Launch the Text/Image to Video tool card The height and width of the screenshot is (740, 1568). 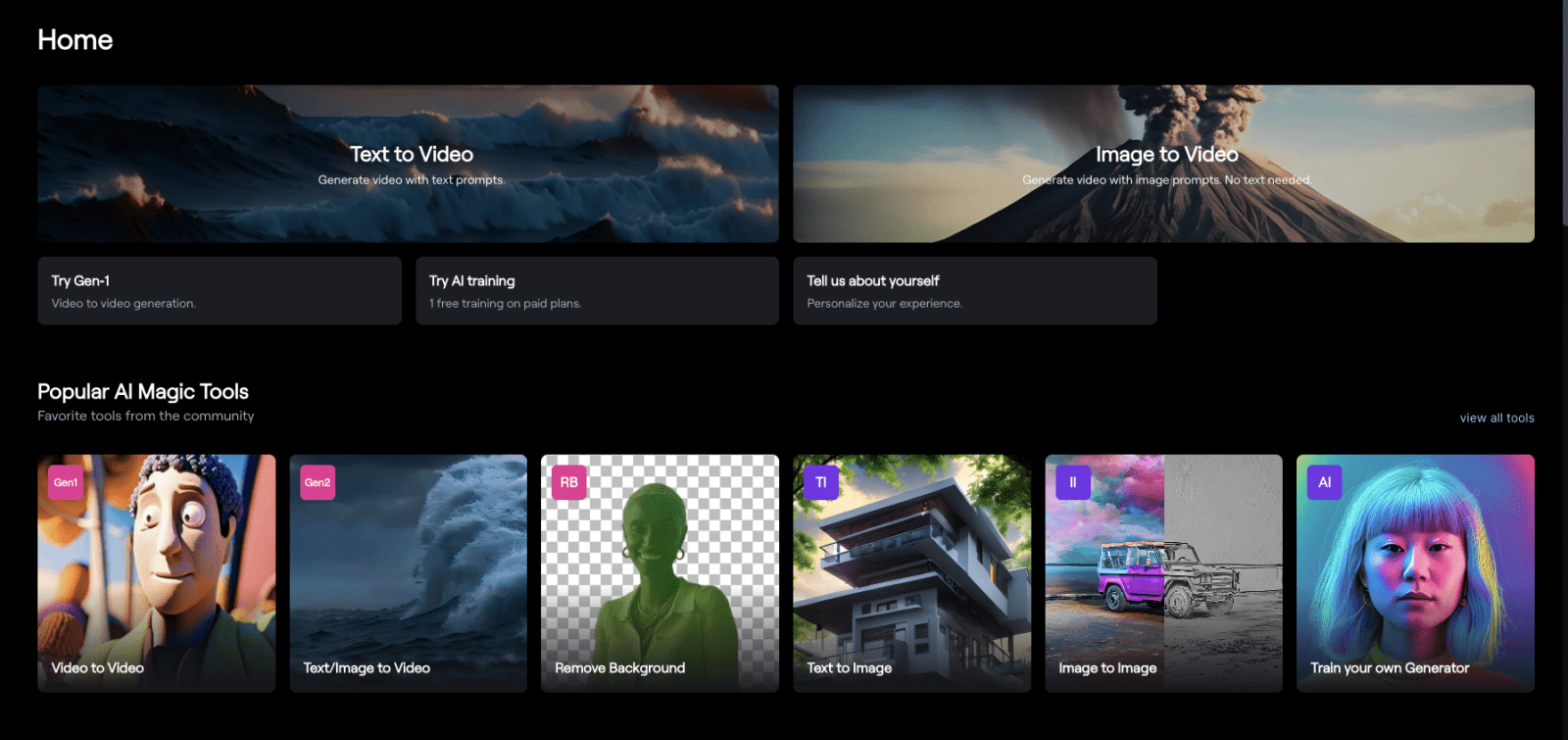tap(409, 573)
